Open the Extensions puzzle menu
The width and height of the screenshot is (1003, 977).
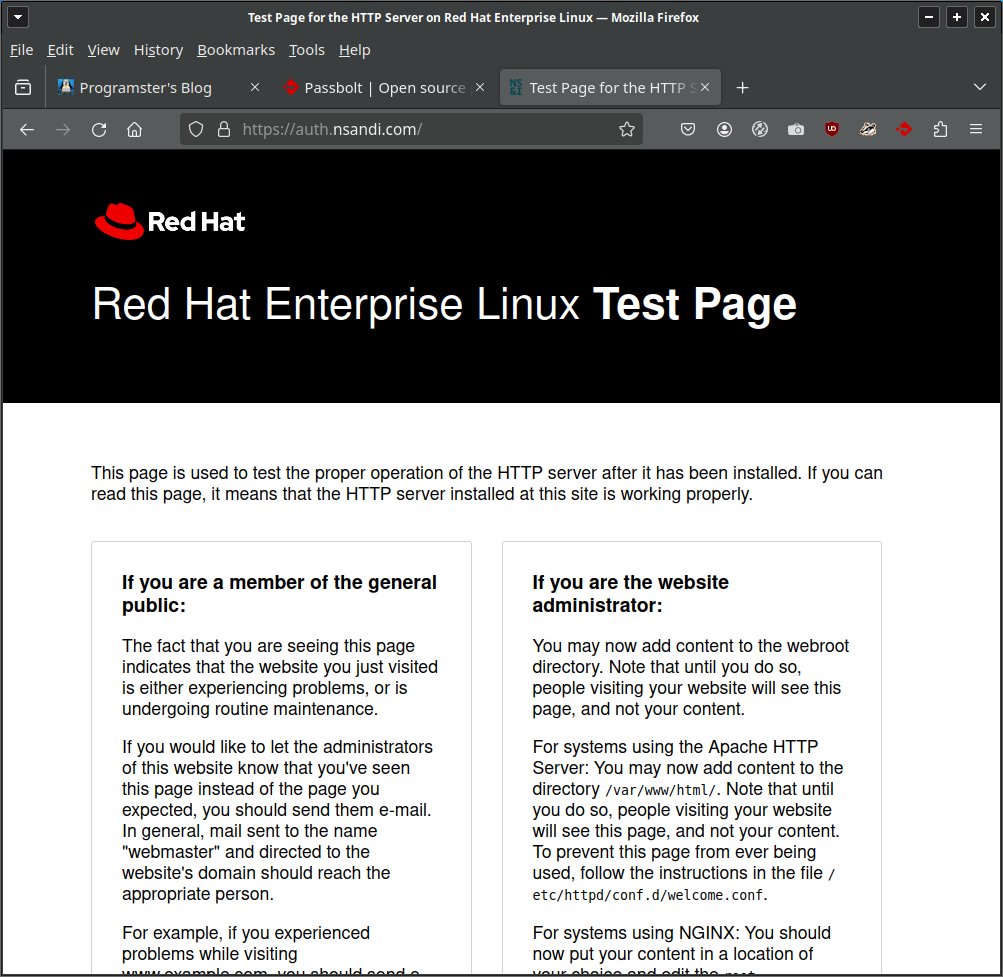pyautogui.click(x=940, y=129)
